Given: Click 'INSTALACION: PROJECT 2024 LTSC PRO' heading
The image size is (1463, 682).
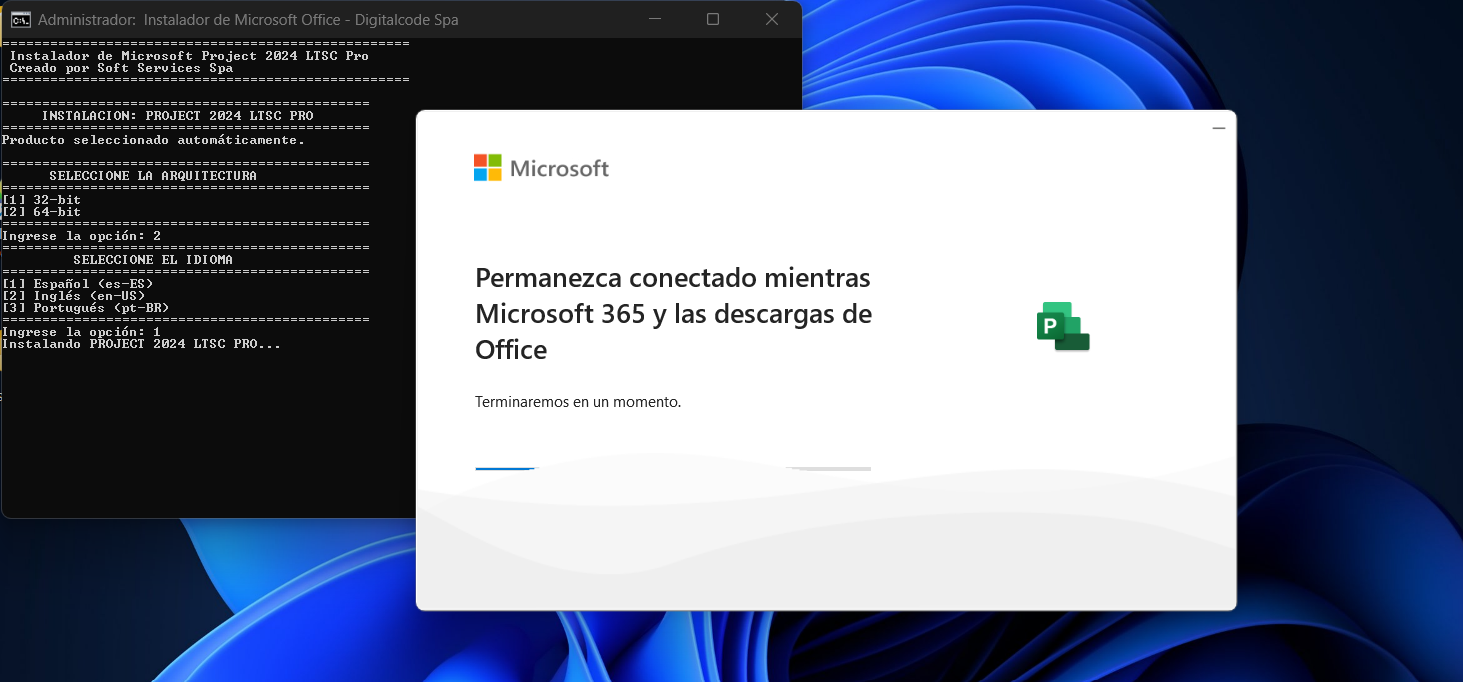Looking at the screenshot, I should coord(177,116).
